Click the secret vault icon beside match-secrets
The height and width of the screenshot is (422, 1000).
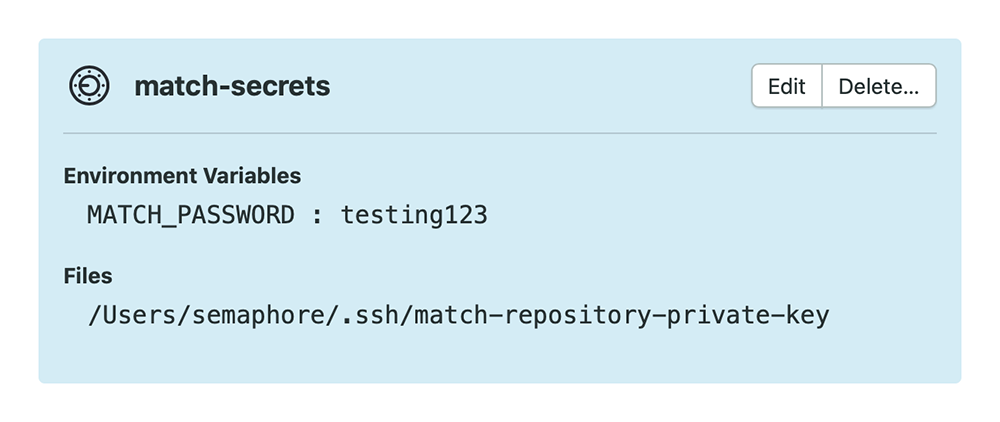tap(89, 85)
